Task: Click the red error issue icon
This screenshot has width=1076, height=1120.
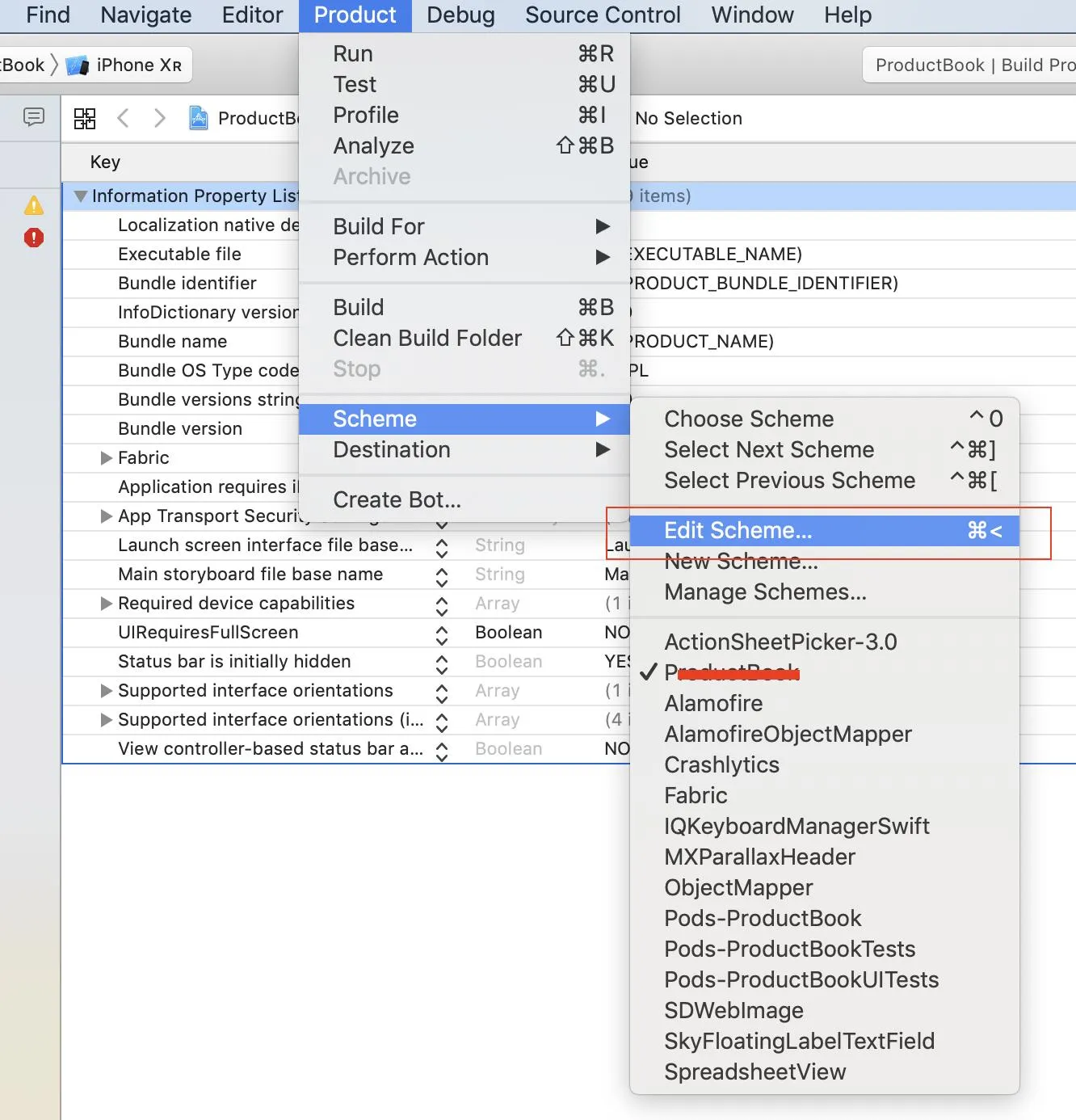Action: point(34,238)
